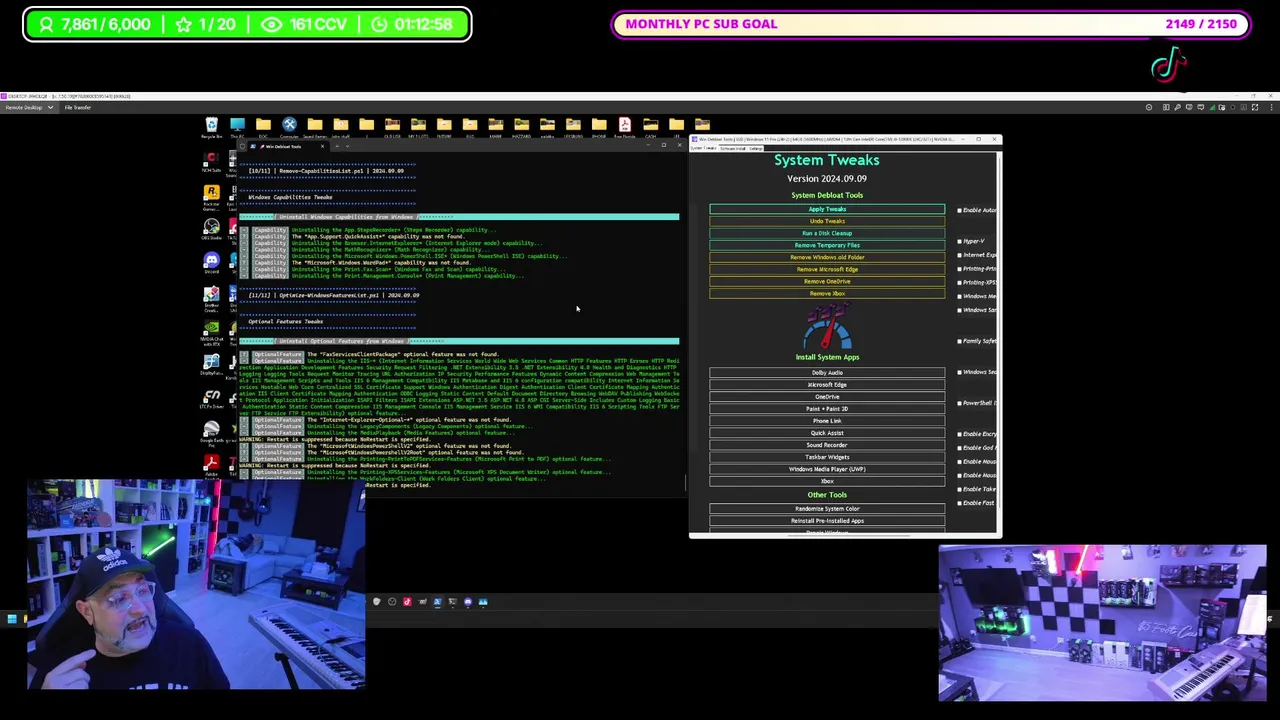Open the CASH desktop folder
1280x720 pixels.
(651, 127)
